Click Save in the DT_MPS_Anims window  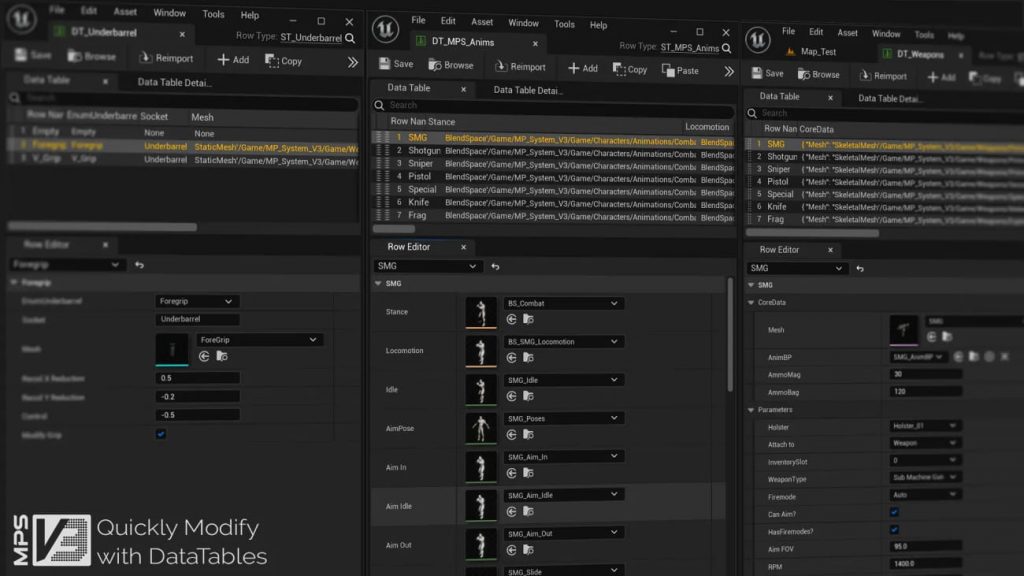[396, 64]
